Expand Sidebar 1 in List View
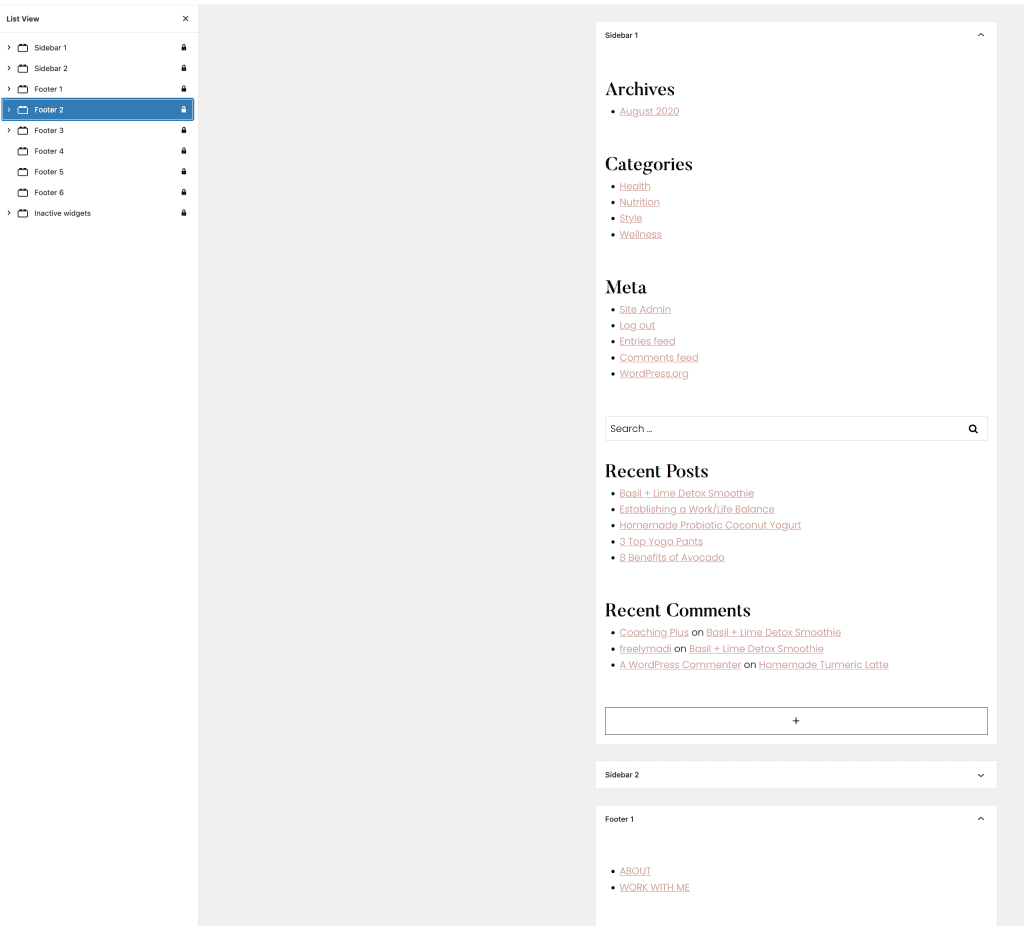 click(x=8, y=48)
